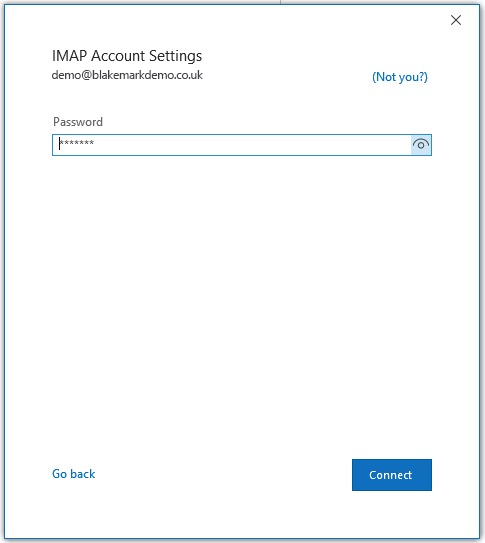Click the (Not you?) link
This screenshot has width=485, height=543.
(400, 77)
